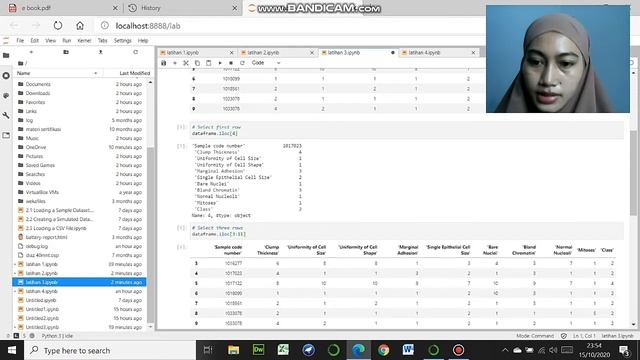Cut the selected cell with scissors icon
The image size is (640, 360).
tap(186, 63)
